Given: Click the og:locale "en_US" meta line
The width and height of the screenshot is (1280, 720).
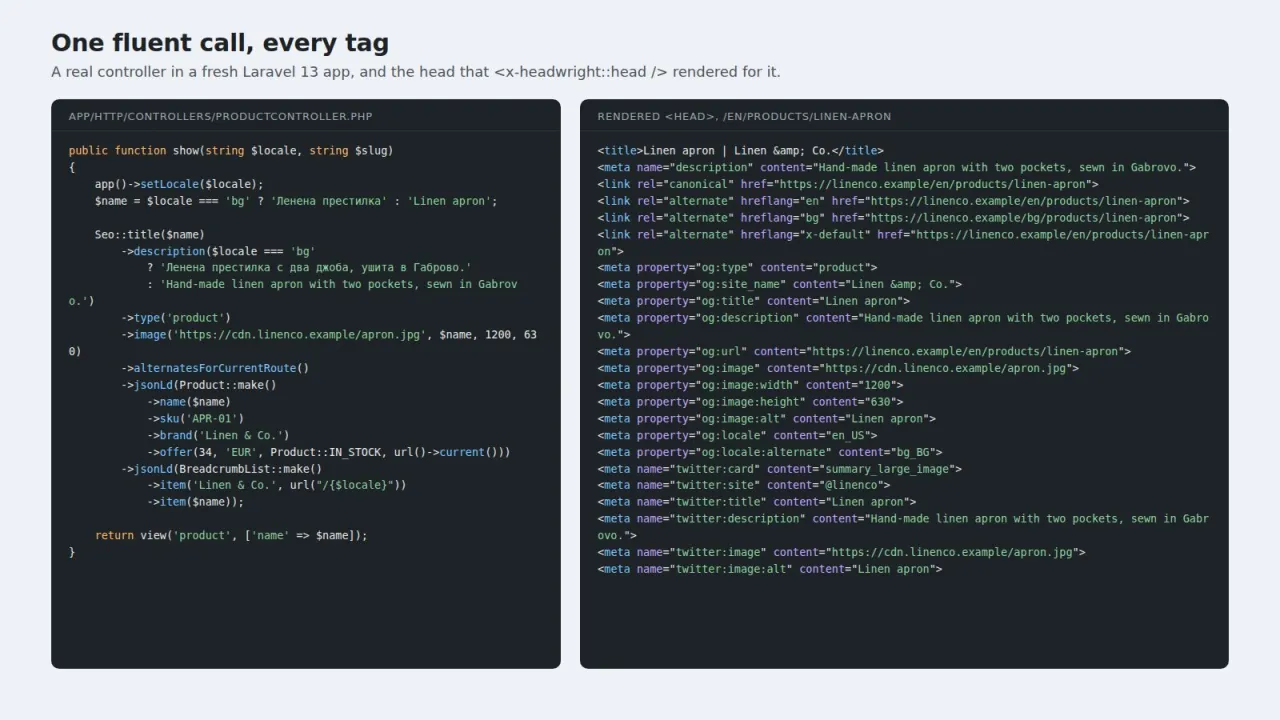Looking at the screenshot, I should 737,435.
